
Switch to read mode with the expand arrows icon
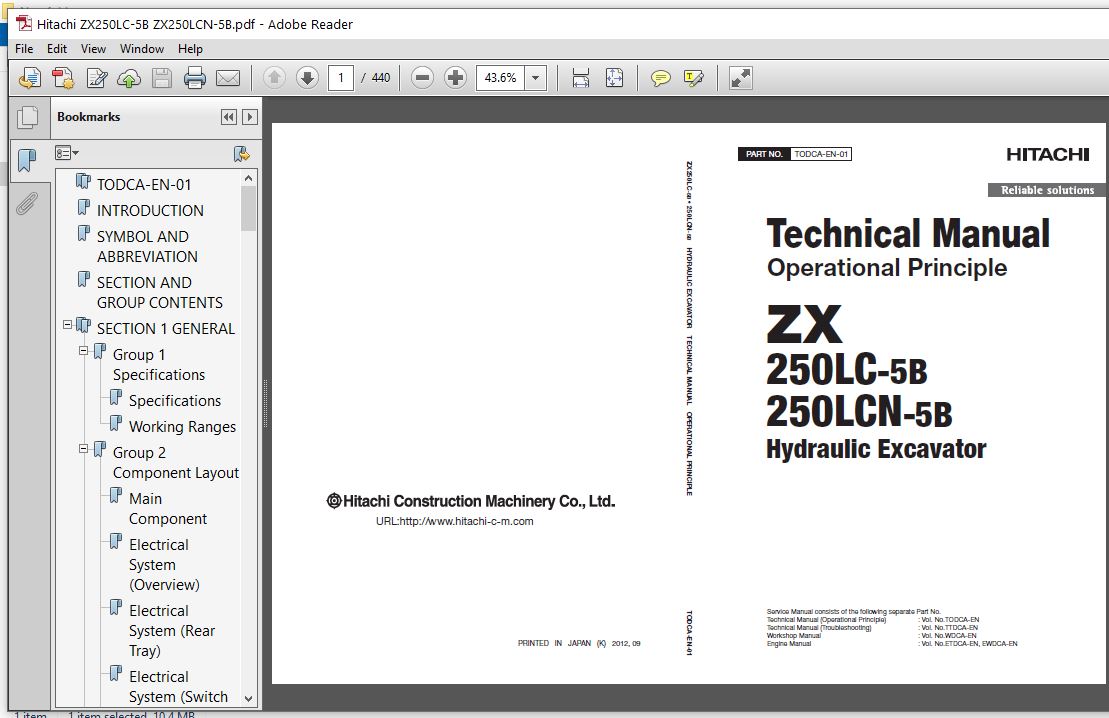click(741, 78)
